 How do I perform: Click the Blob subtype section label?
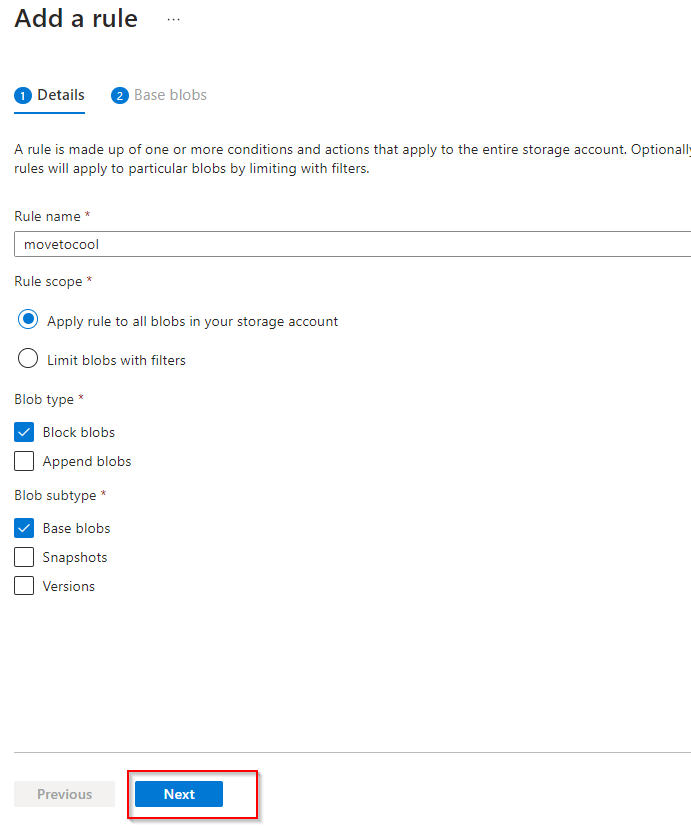pyautogui.click(x=57, y=495)
